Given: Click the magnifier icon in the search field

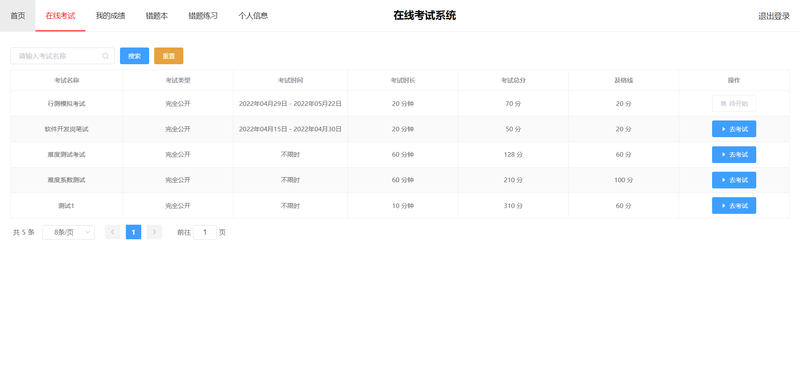Looking at the screenshot, I should coord(105,56).
